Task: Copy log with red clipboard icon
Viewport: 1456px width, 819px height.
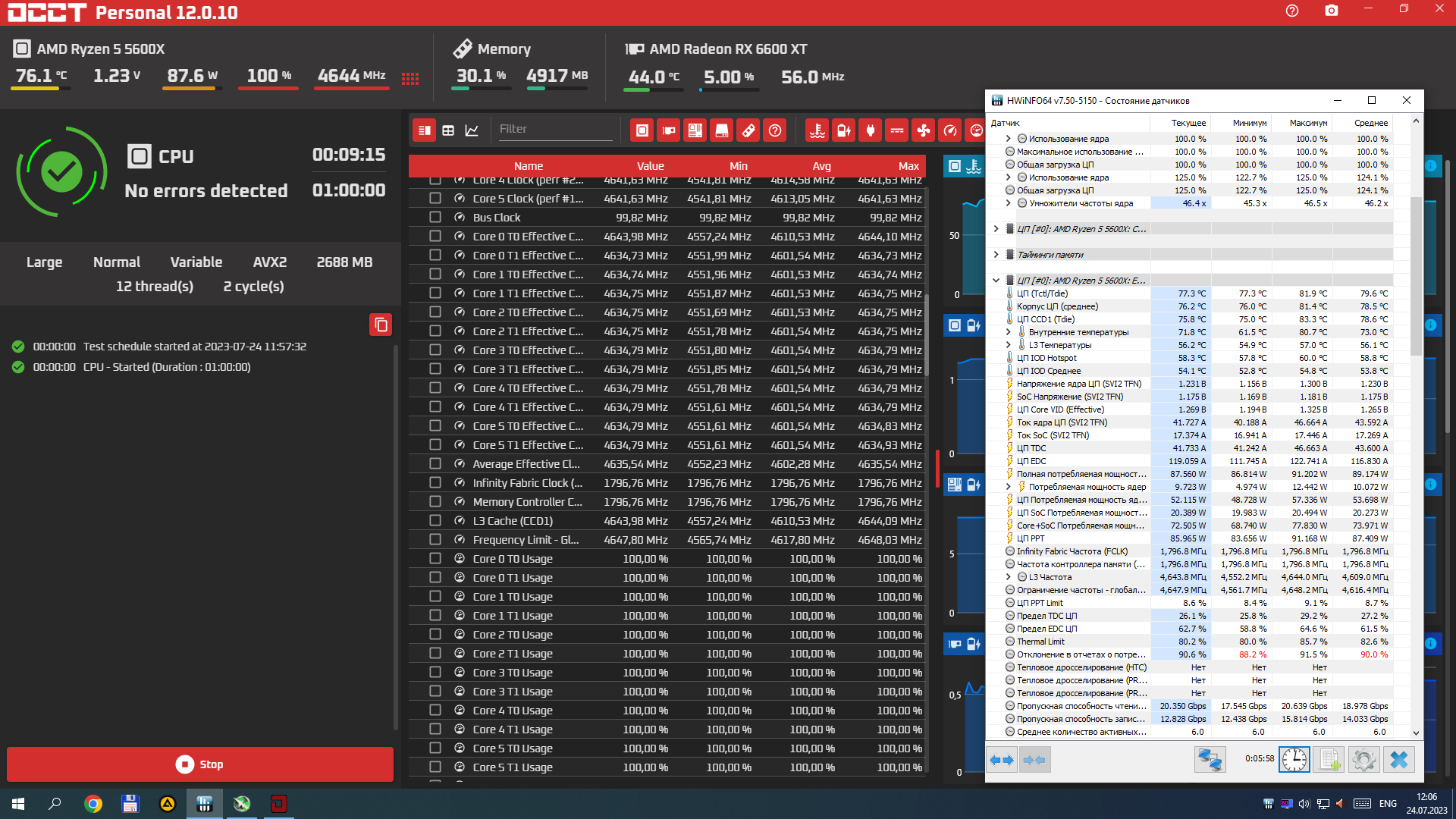Action: tap(381, 325)
